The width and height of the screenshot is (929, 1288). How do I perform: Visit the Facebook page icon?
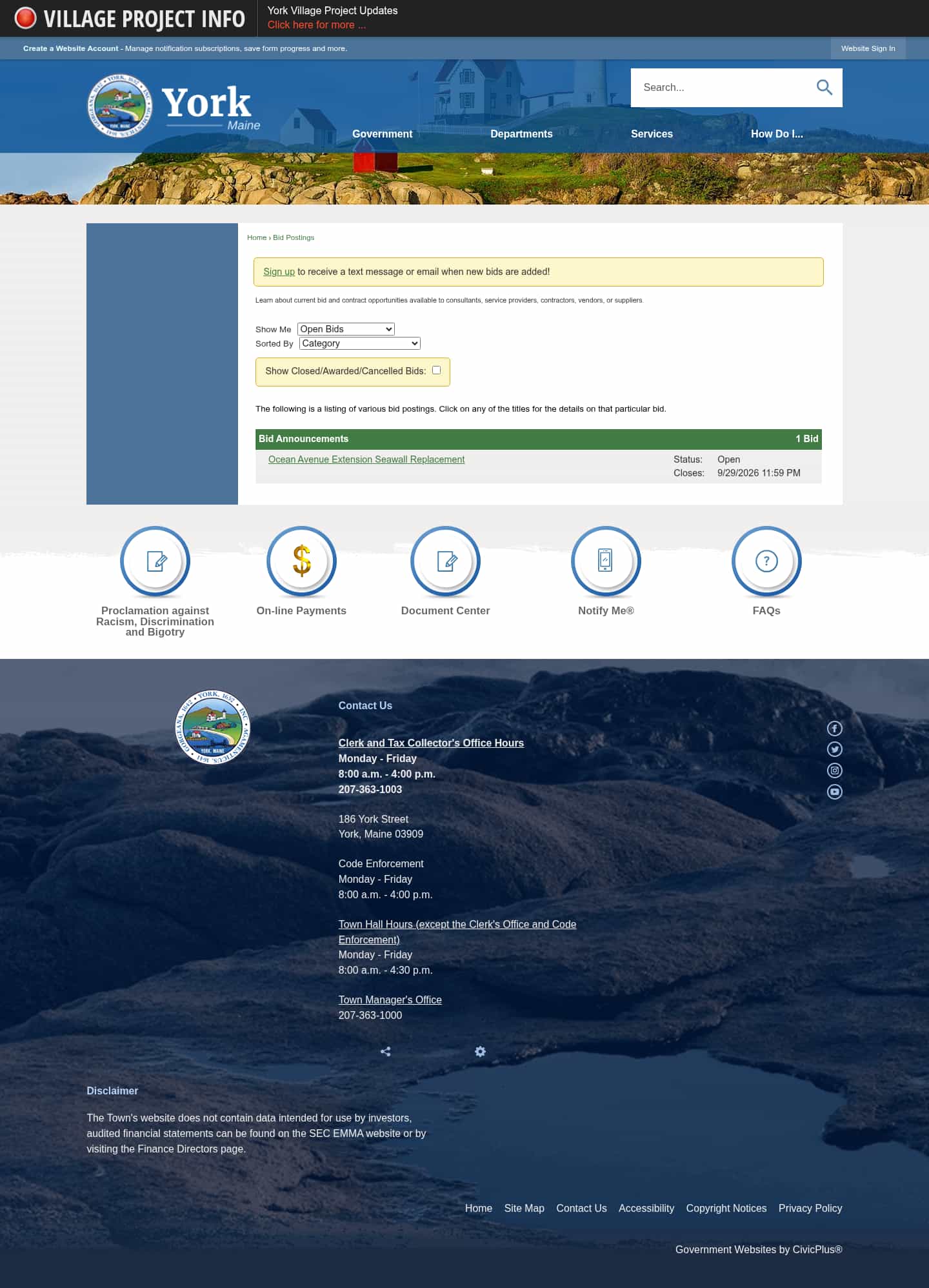(835, 729)
